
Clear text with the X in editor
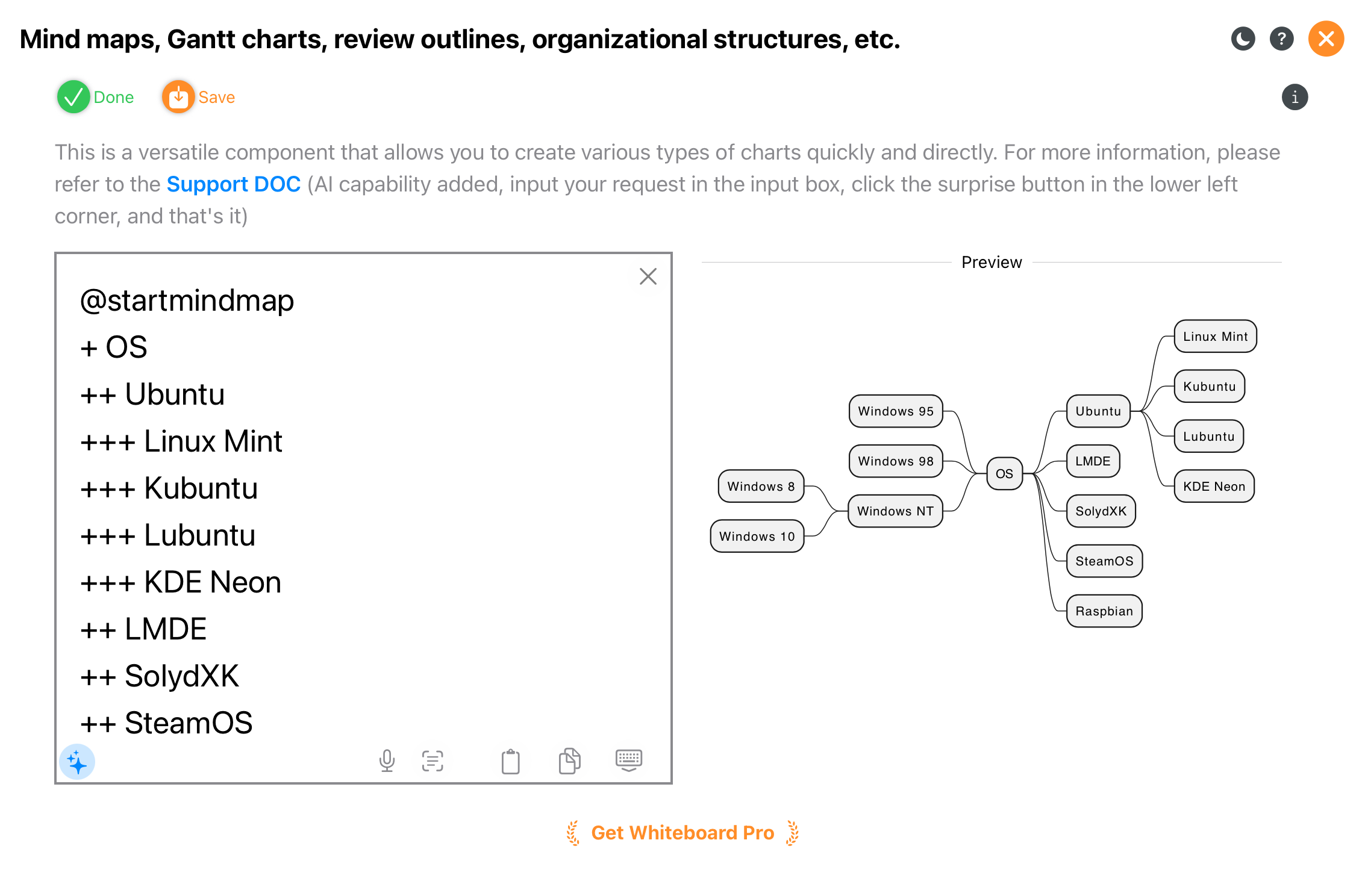pyautogui.click(x=648, y=276)
